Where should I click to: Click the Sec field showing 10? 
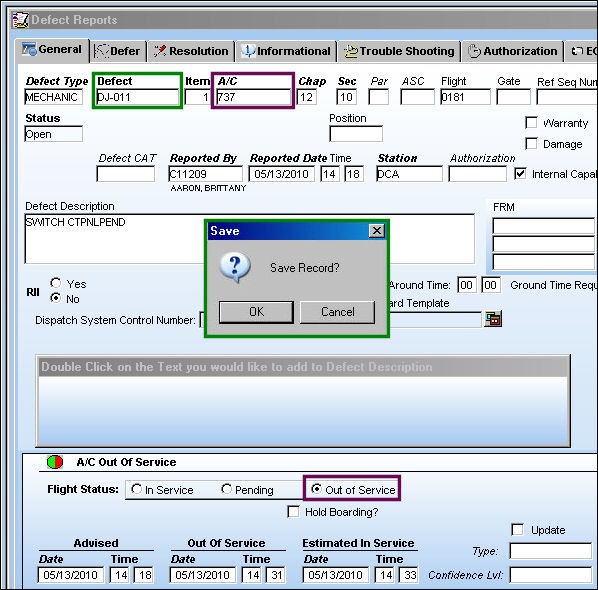click(x=347, y=97)
